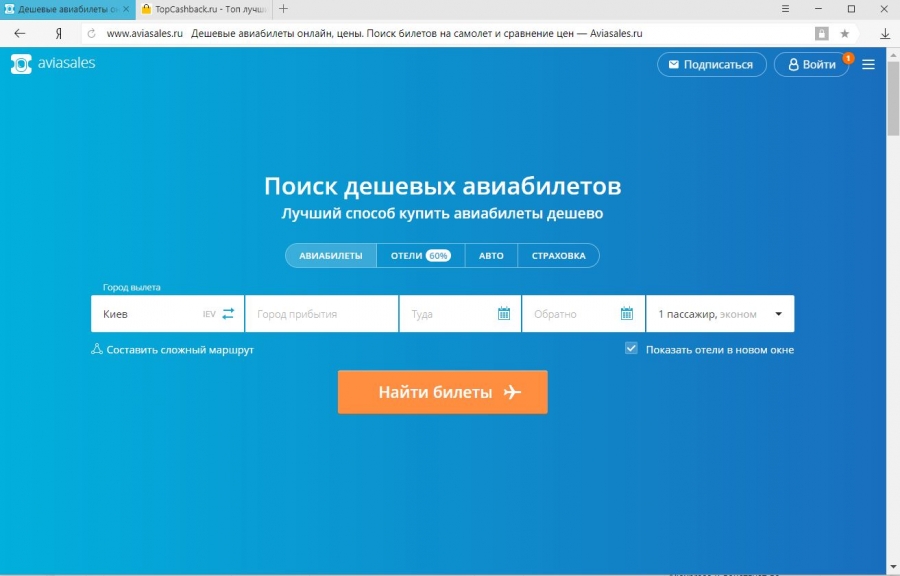
Task: Click the Aviasales logo icon
Action: click(21, 64)
